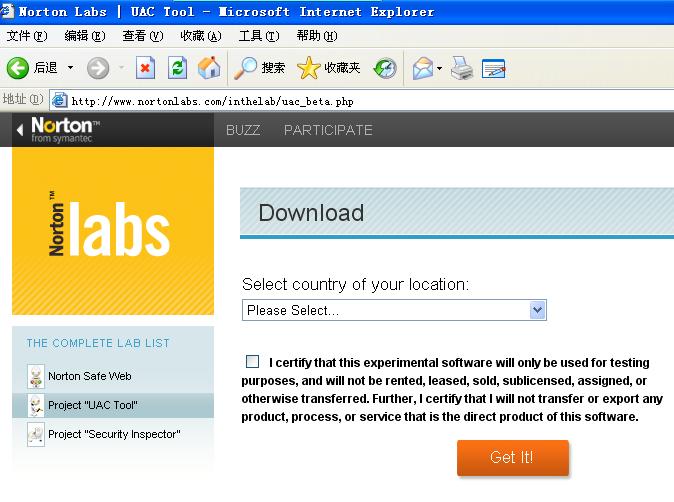The image size is (674, 502).
Task: Open the Norton Safe Web link
Action: 89,376
